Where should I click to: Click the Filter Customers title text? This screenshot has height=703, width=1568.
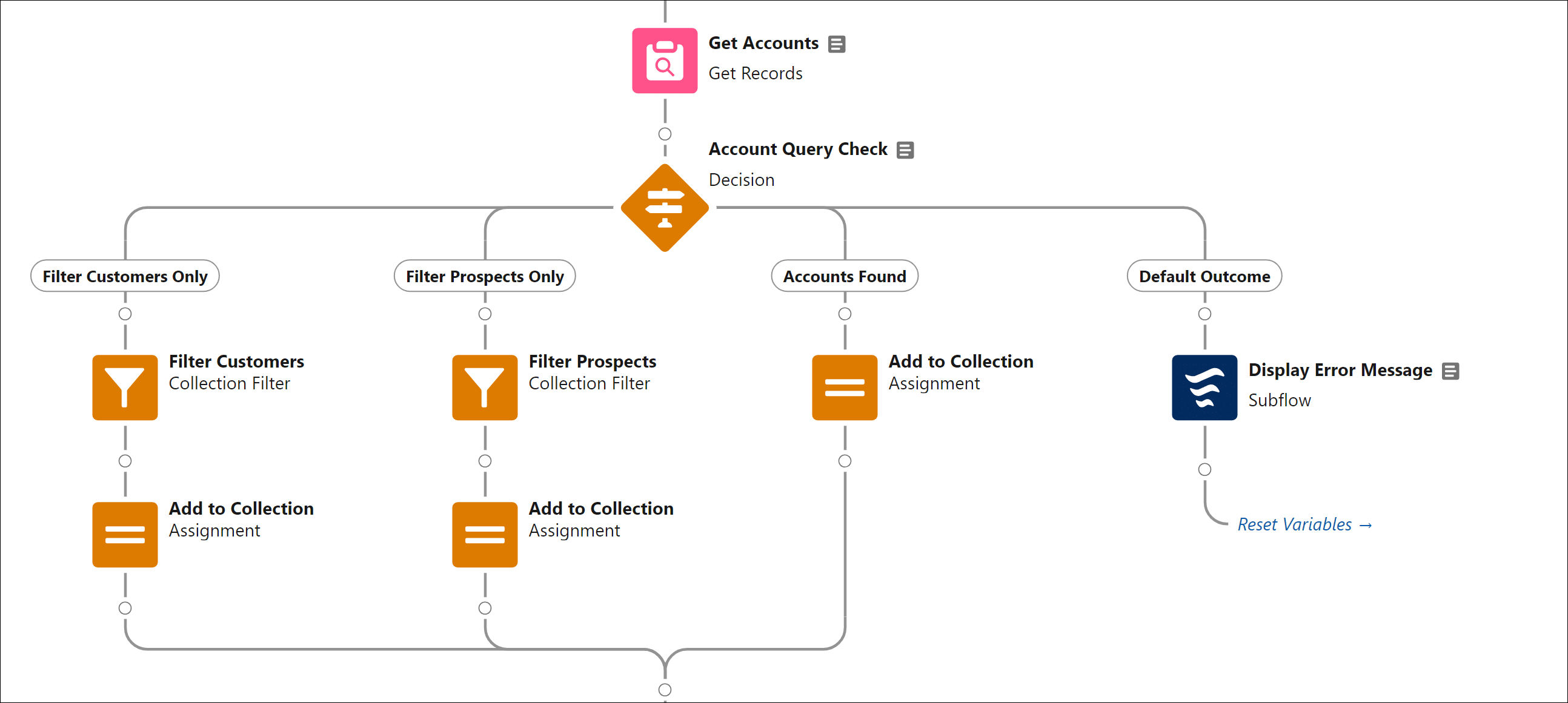236,361
